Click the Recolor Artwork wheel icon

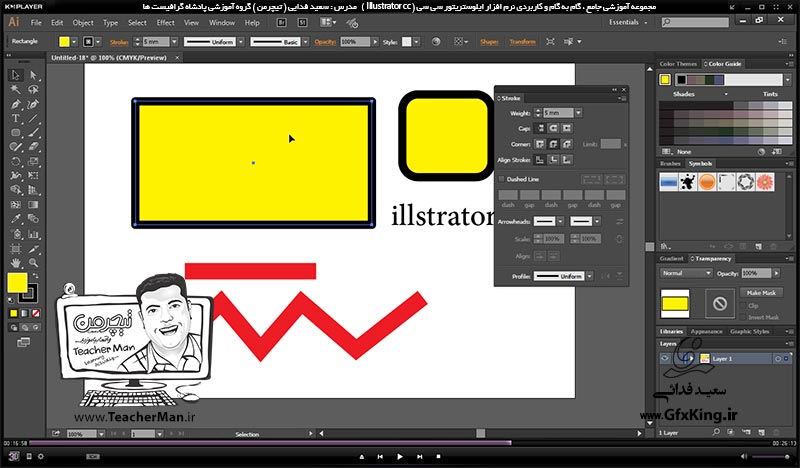pos(436,42)
